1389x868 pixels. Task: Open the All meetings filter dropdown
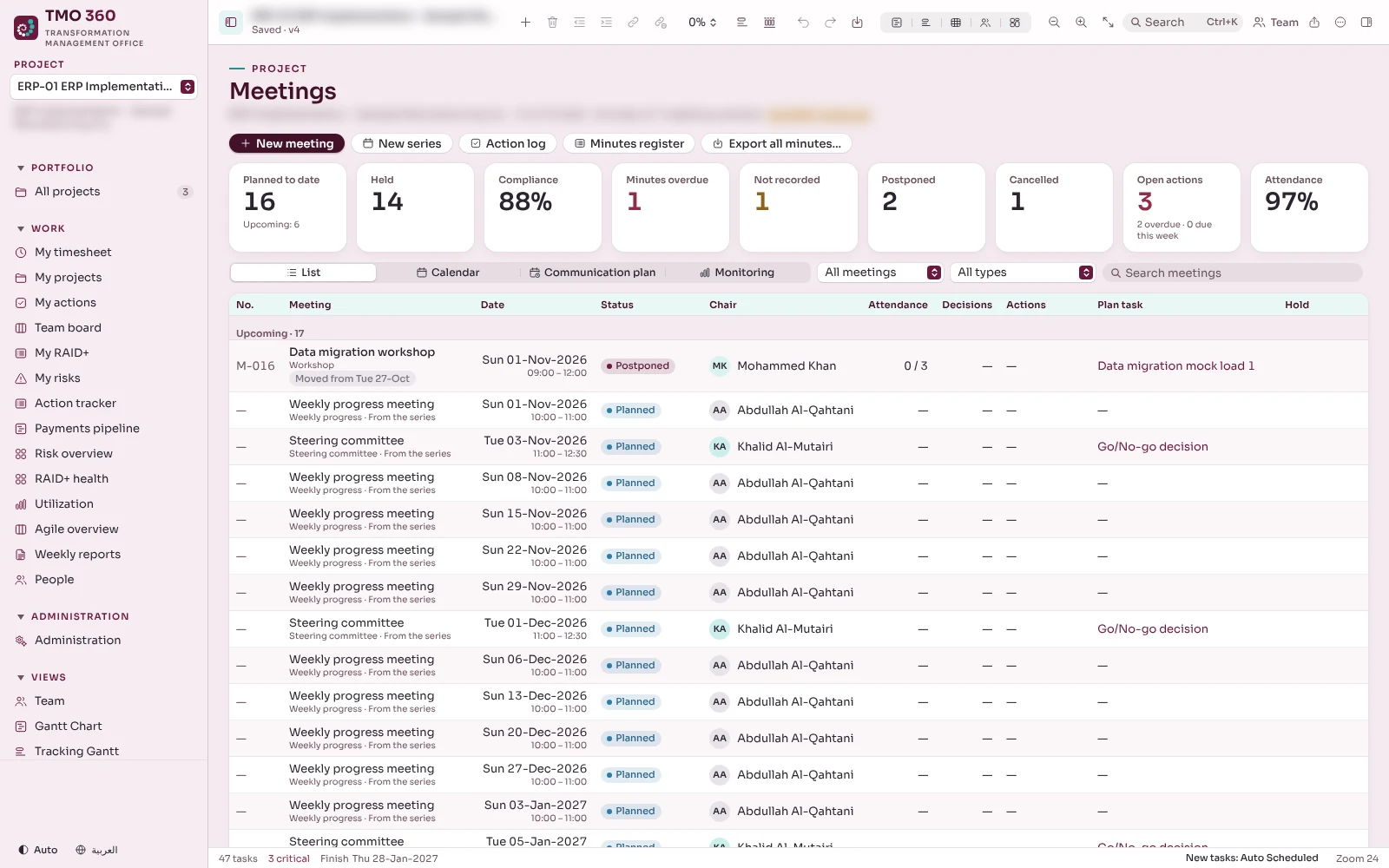click(880, 273)
